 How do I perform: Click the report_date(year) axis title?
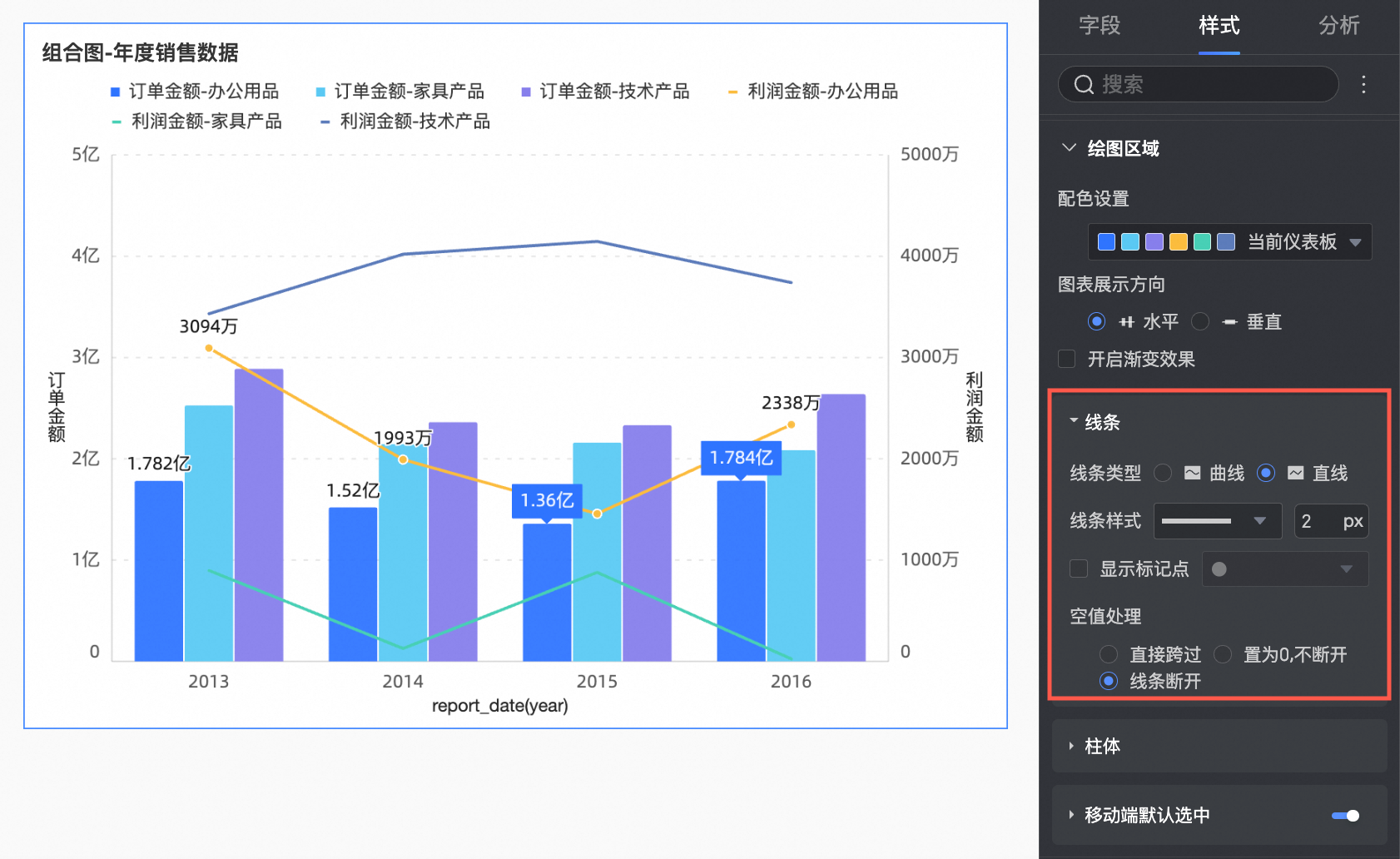click(x=499, y=706)
